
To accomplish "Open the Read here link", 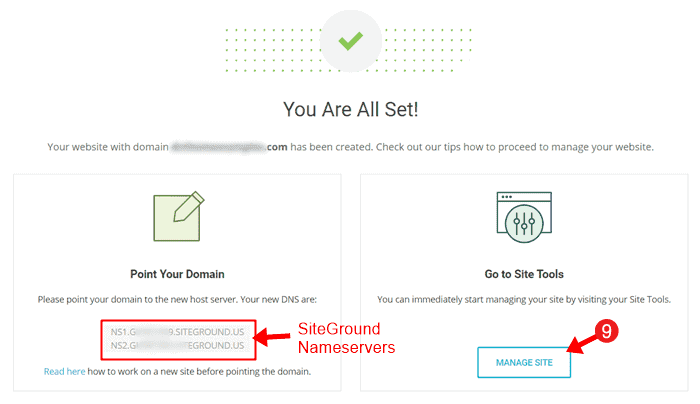I will [x=64, y=371].
